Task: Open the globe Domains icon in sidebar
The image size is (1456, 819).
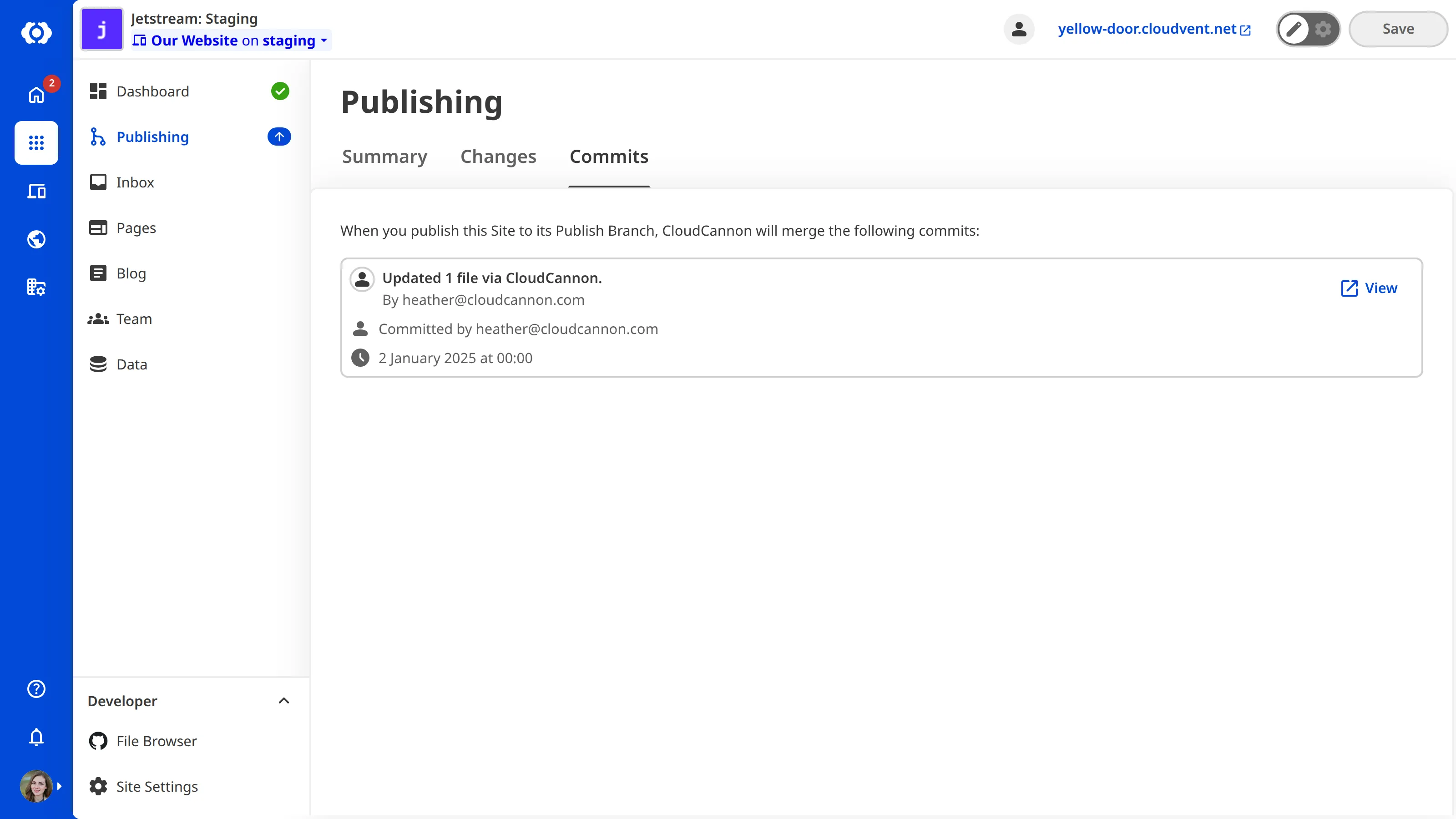Action: (36, 239)
